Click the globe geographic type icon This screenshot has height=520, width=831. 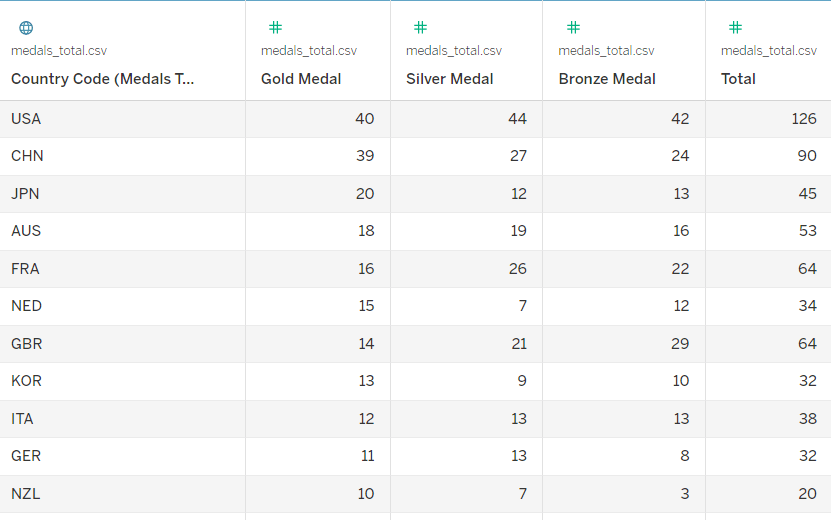click(x=26, y=28)
